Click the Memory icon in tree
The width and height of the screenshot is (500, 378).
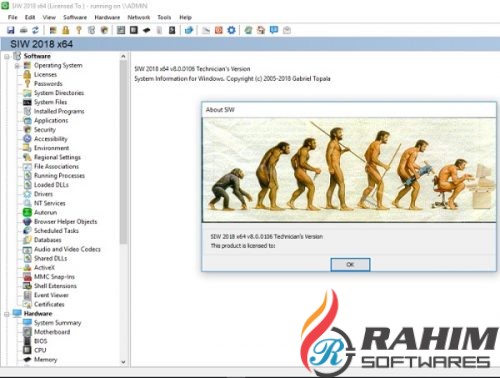pyautogui.click(x=27, y=359)
